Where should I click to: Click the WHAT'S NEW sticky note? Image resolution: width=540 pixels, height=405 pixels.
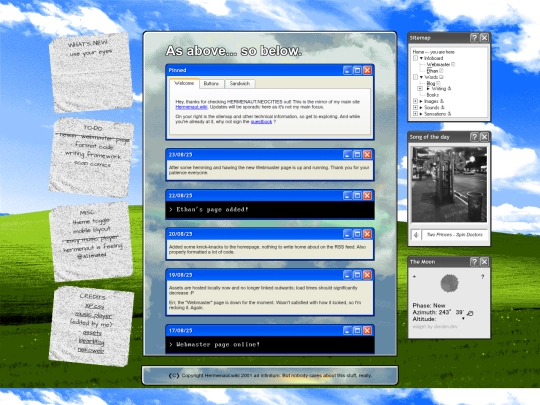pos(91,72)
